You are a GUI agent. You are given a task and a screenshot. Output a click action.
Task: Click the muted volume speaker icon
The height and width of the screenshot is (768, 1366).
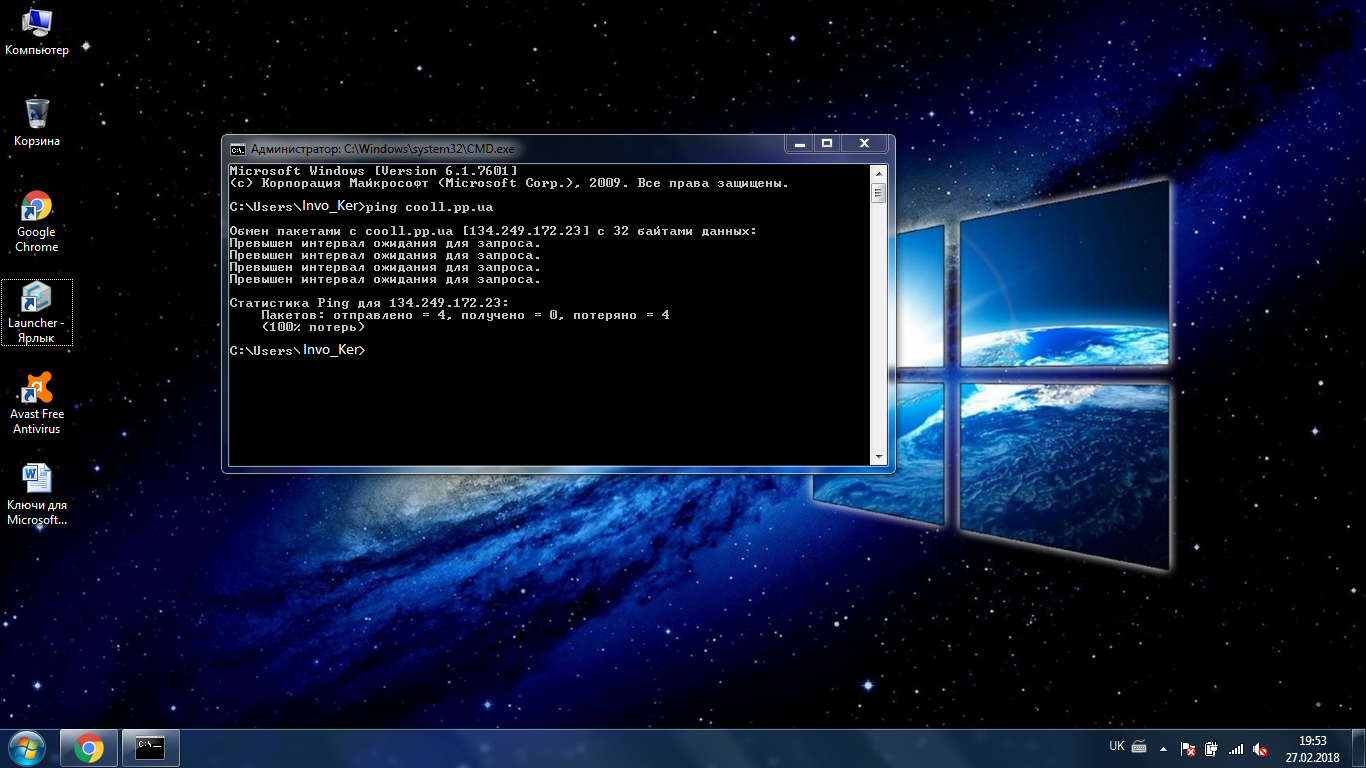click(x=1260, y=748)
